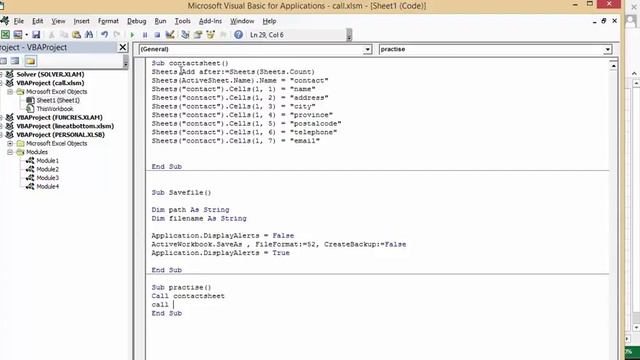The image size is (640, 360).
Task: Collapse Microsoft Excel Objects under call.xlsm
Action: (x=10, y=91)
